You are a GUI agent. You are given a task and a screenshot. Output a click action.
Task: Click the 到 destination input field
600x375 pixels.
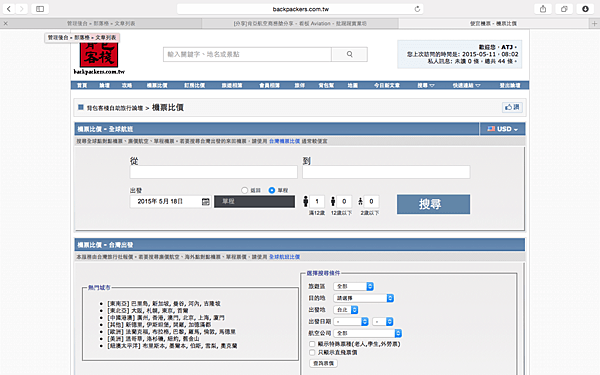click(x=386, y=172)
